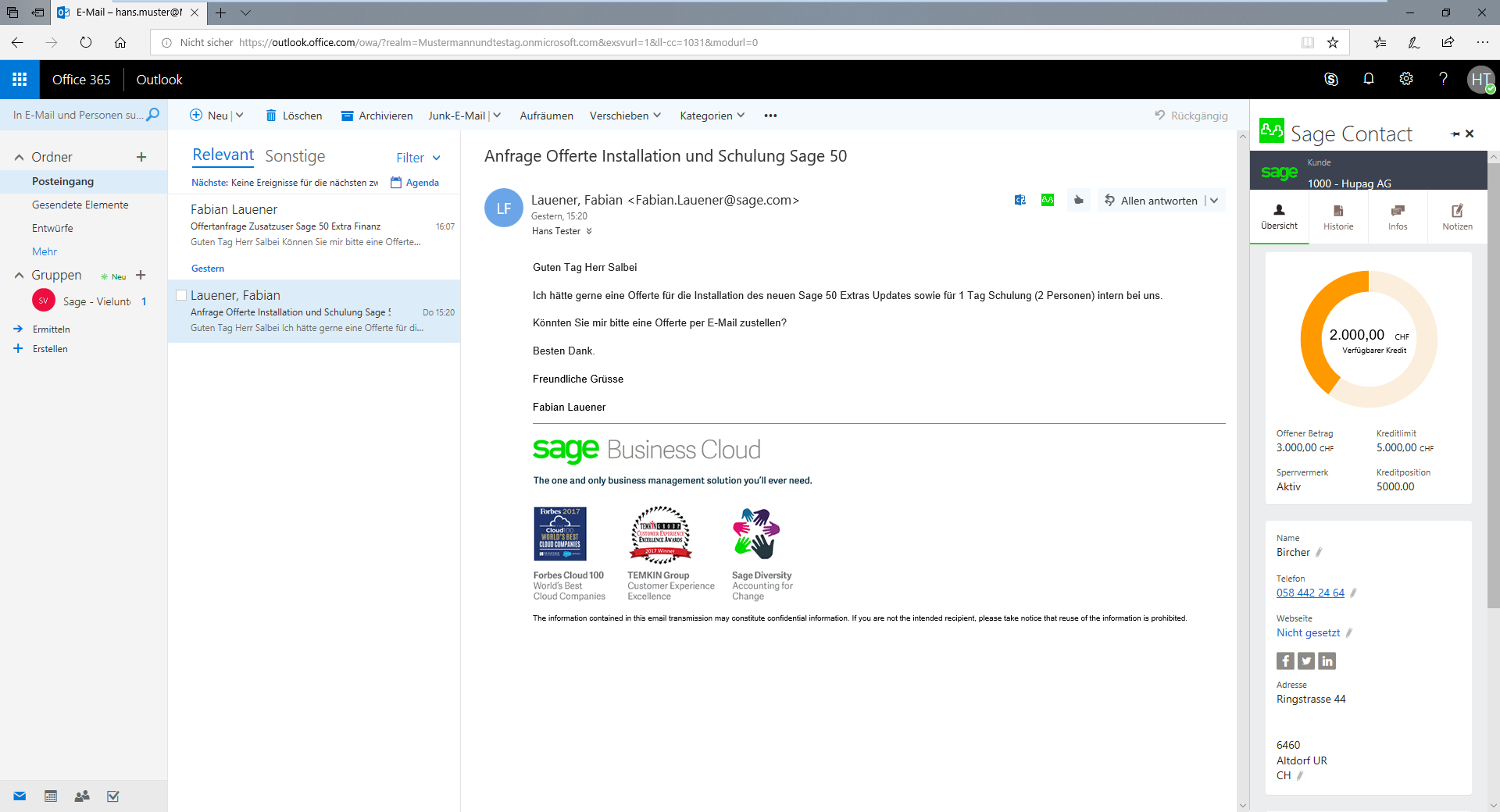
Task: Open the Twitter social icon
Action: coord(1306,661)
